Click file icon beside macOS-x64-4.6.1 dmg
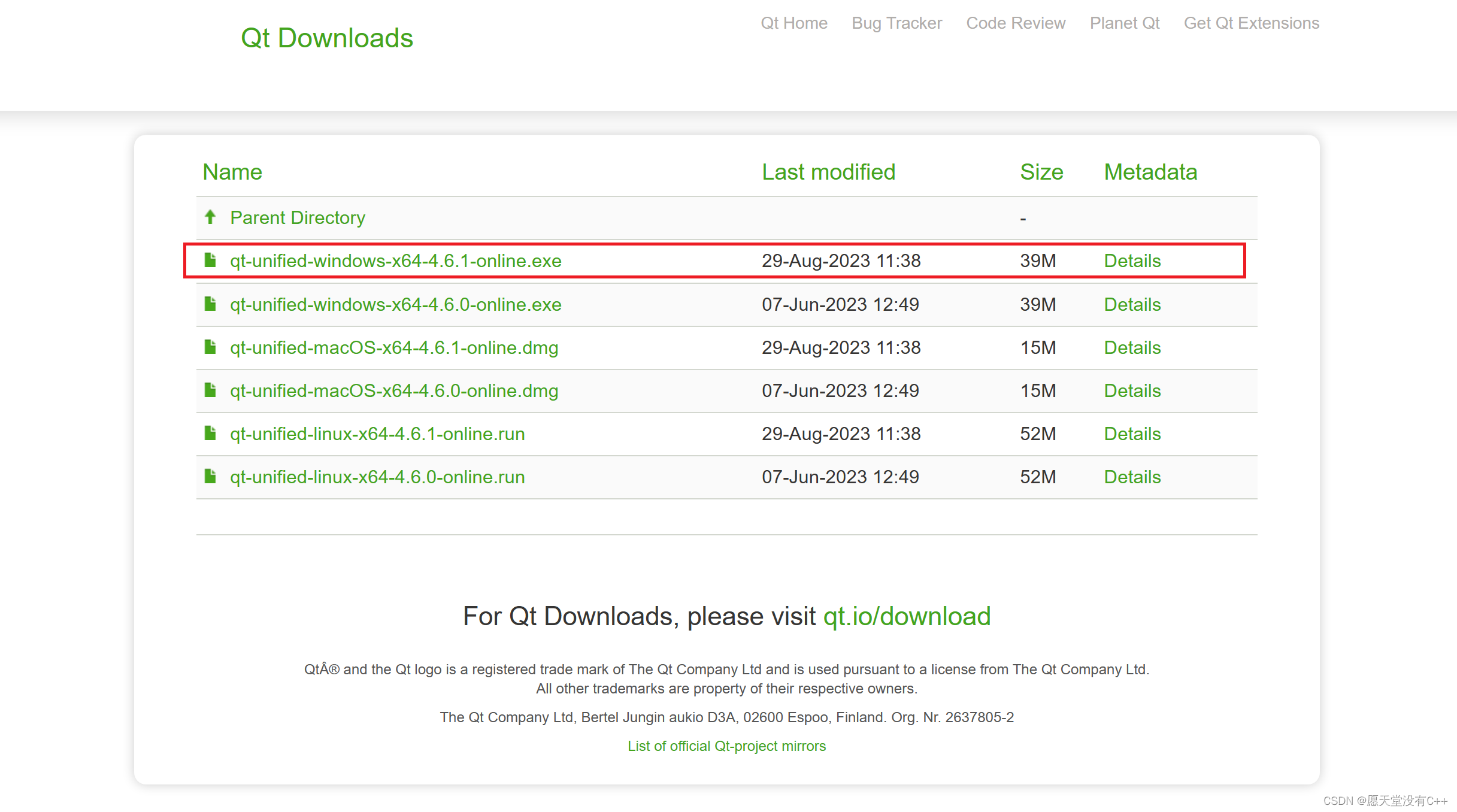This screenshot has height=812, width=1457. pyautogui.click(x=210, y=347)
